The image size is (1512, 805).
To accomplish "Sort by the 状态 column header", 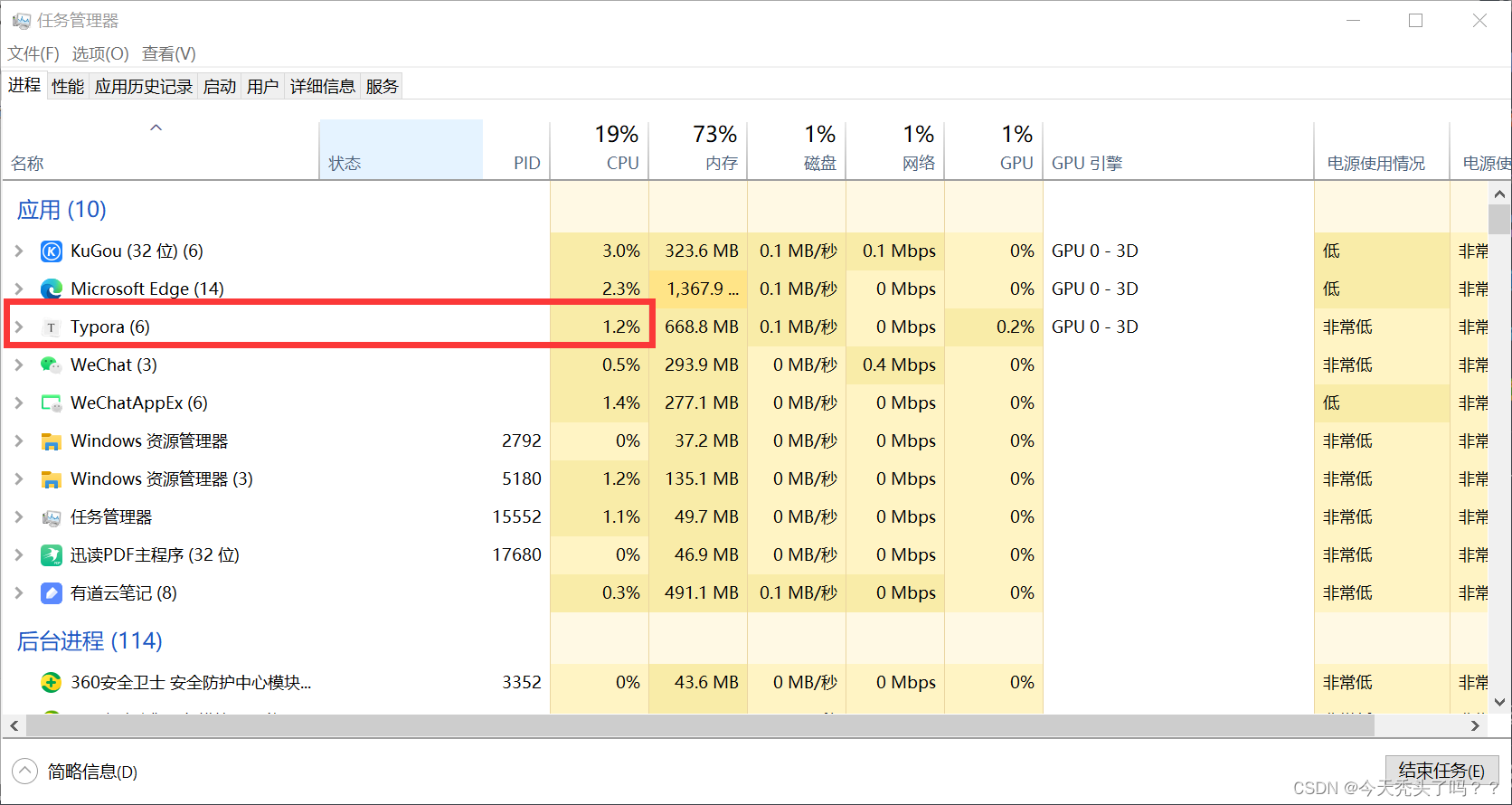I will [x=401, y=150].
